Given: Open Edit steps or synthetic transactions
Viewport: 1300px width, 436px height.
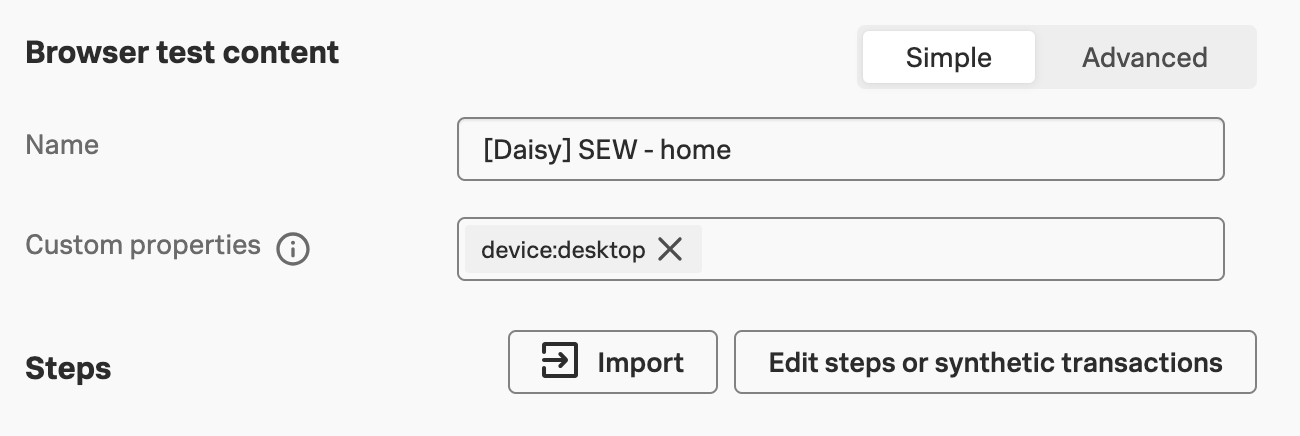Looking at the screenshot, I should [x=995, y=362].
